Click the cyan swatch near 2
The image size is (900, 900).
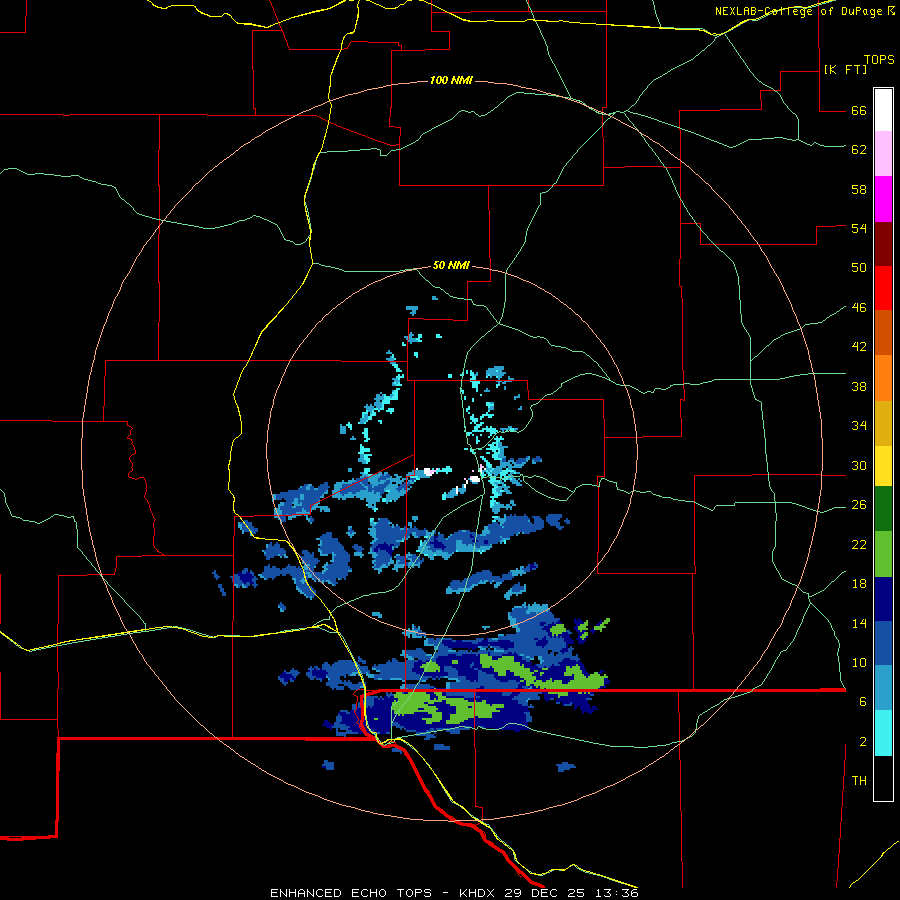[x=883, y=734]
